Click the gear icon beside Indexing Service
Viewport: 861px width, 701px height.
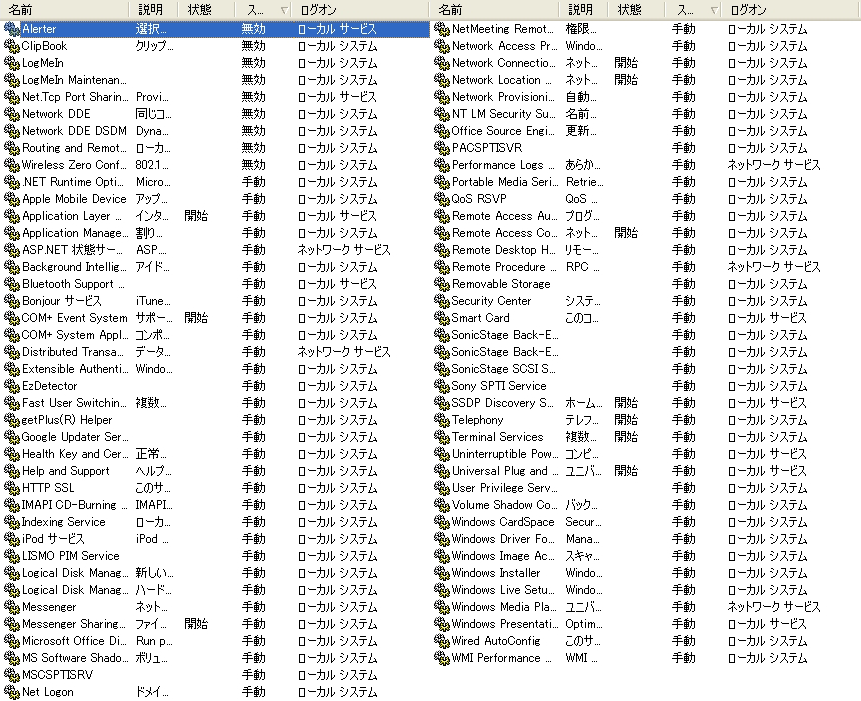point(12,522)
